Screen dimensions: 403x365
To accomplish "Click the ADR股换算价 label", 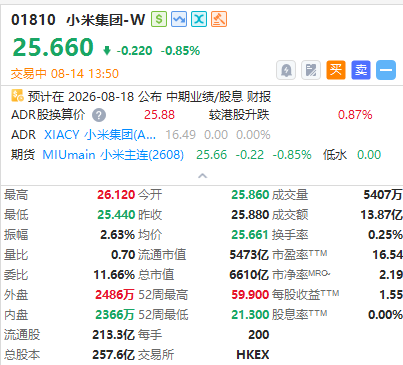I will click(x=48, y=115).
